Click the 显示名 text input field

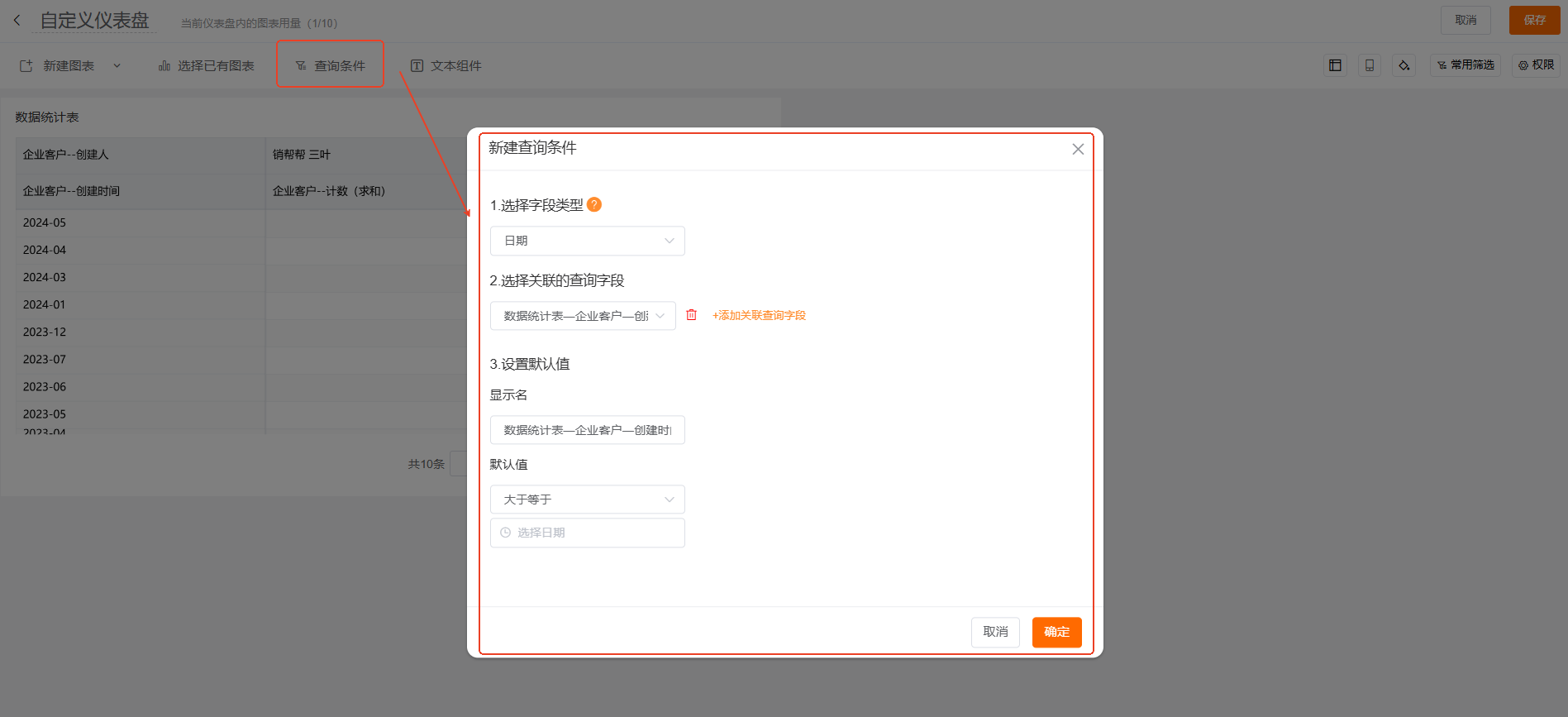pos(587,430)
